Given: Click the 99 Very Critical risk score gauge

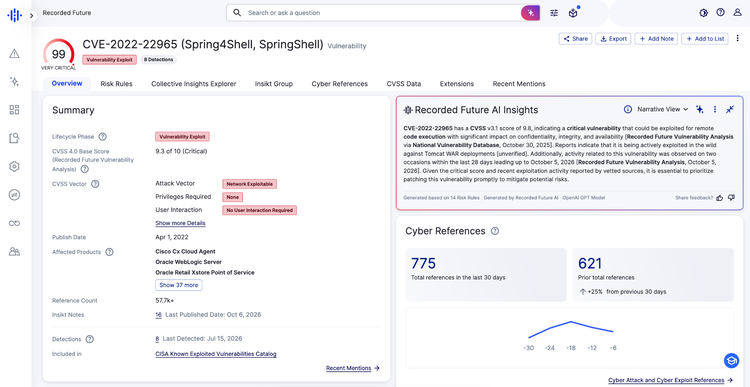Looking at the screenshot, I should click(x=58, y=55).
